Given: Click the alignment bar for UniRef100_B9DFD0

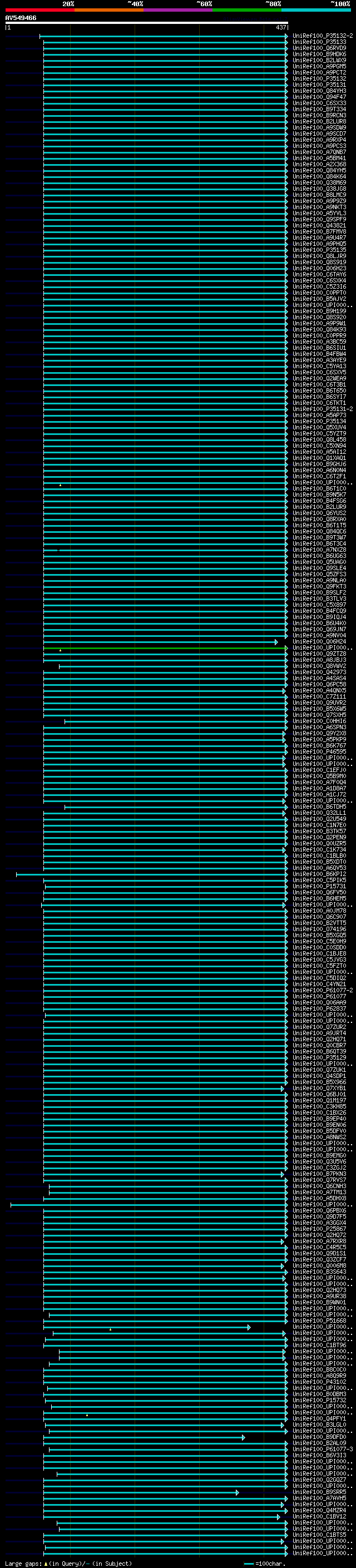Looking at the screenshot, I should 144,1437.
